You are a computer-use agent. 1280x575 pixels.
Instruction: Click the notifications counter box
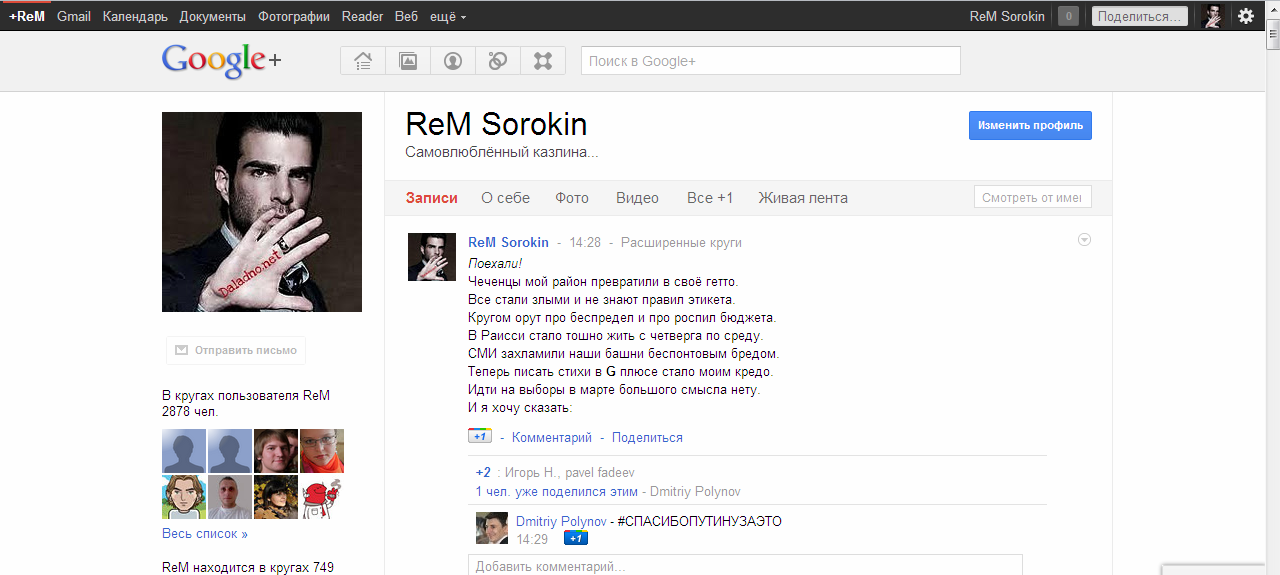1068,16
